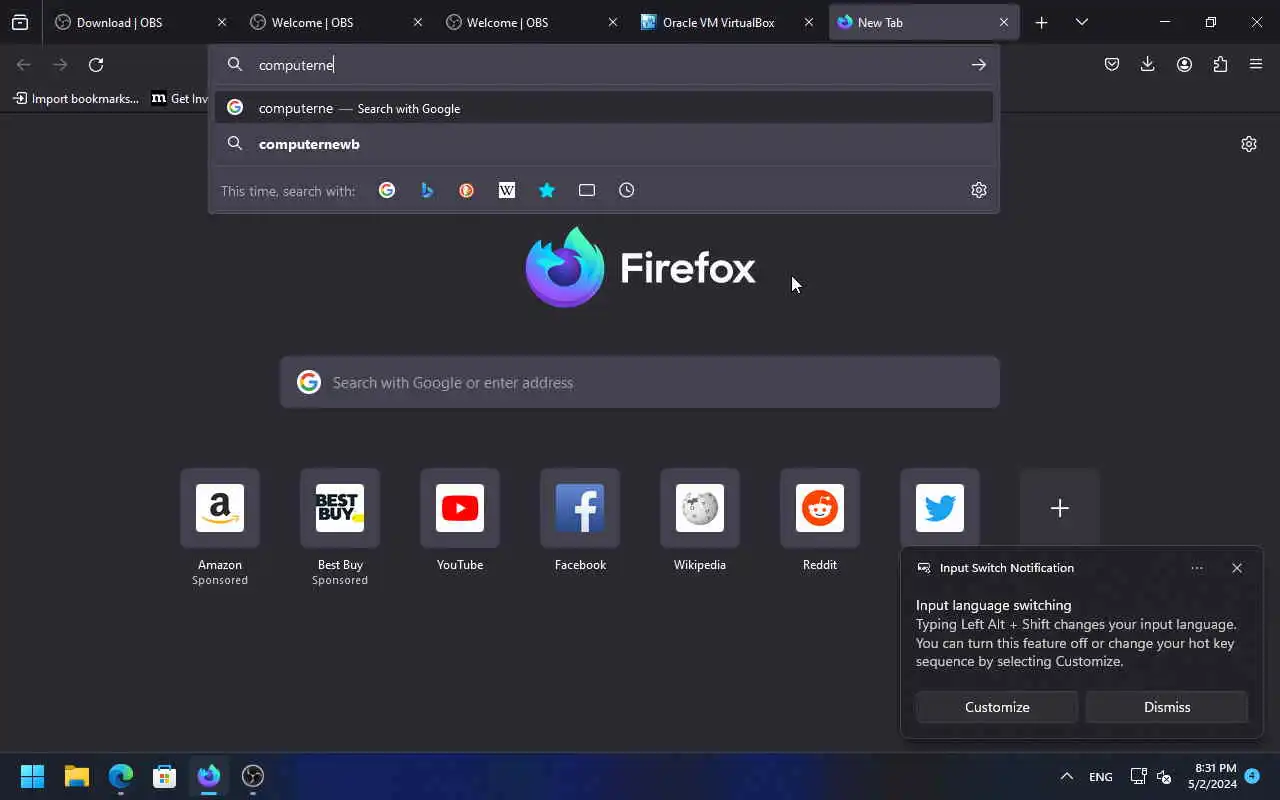Search this time with DuckDuckGo icon
This screenshot has height=800, width=1280.
click(467, 190)
